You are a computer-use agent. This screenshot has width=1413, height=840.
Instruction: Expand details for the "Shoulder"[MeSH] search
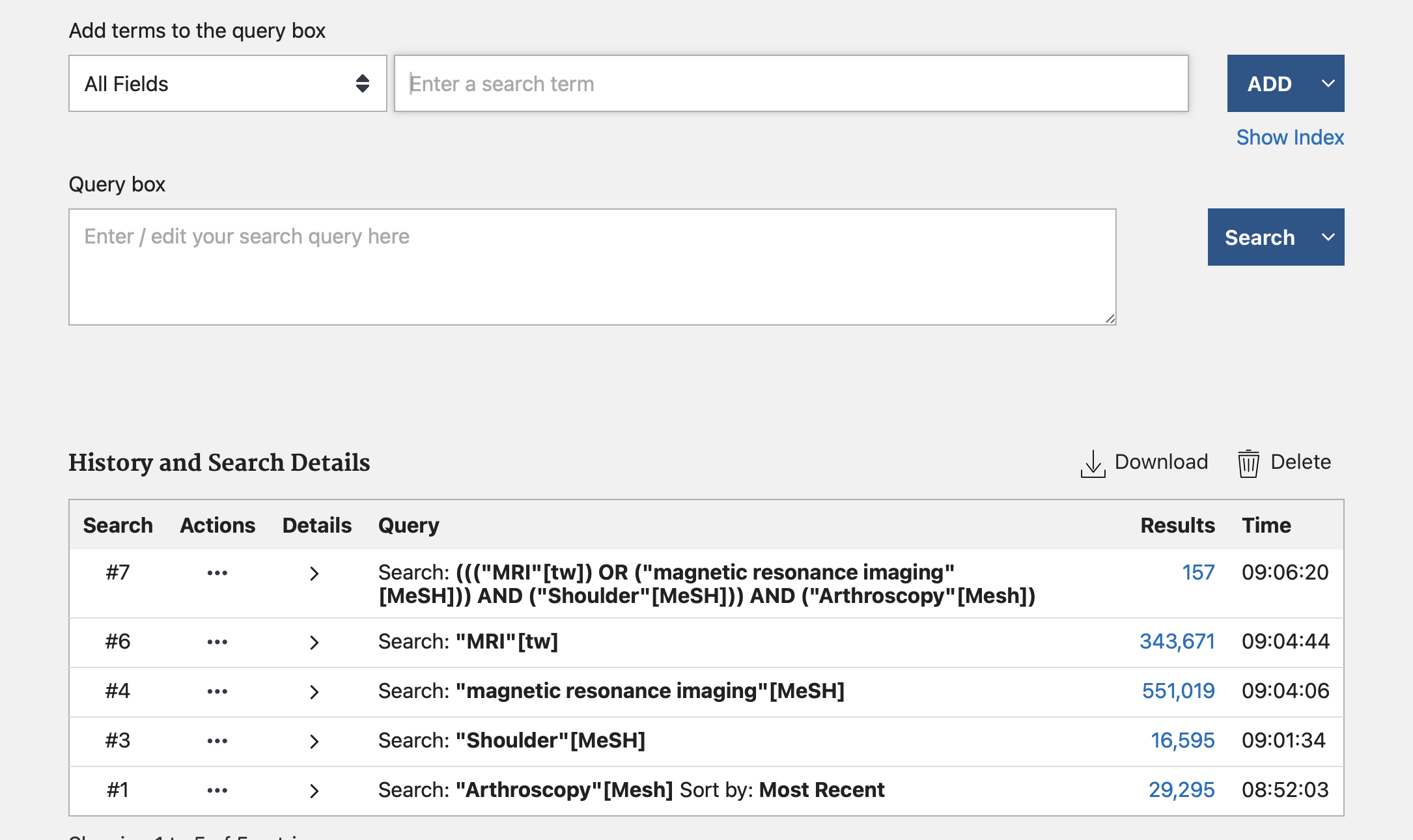click(314, 742)
